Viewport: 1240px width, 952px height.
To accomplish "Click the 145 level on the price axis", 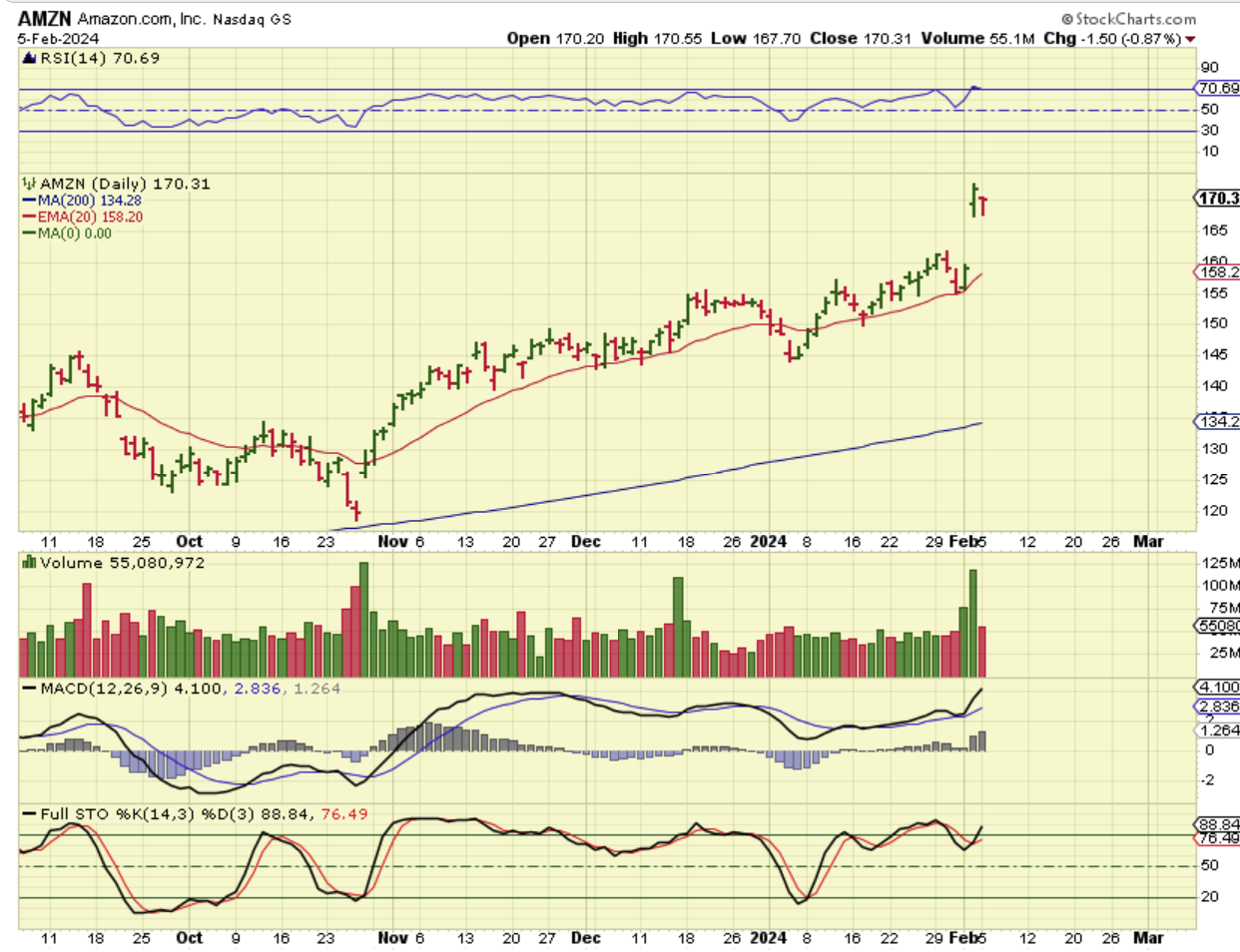I will coord(1214,354).
